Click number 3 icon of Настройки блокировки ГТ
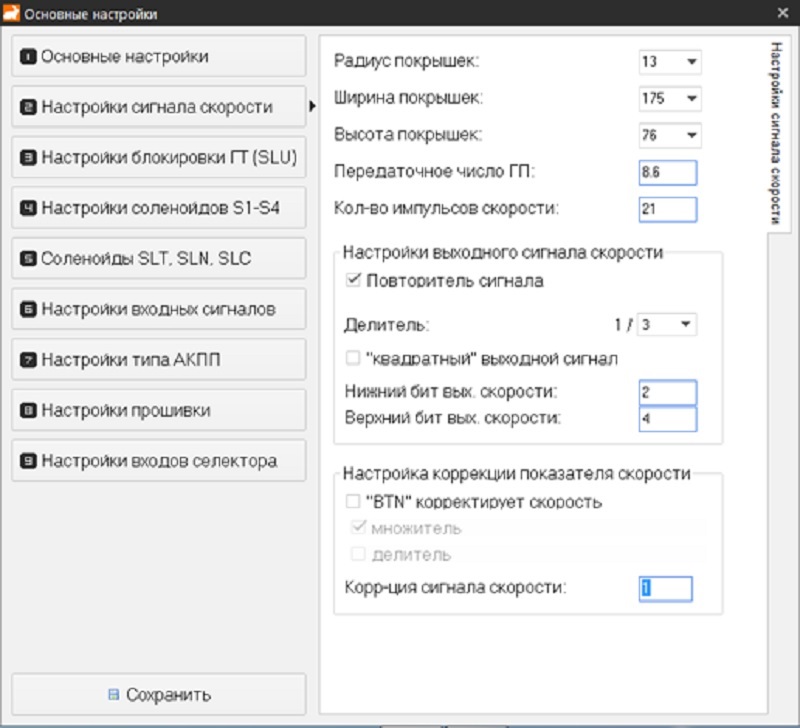 point(28,158)
